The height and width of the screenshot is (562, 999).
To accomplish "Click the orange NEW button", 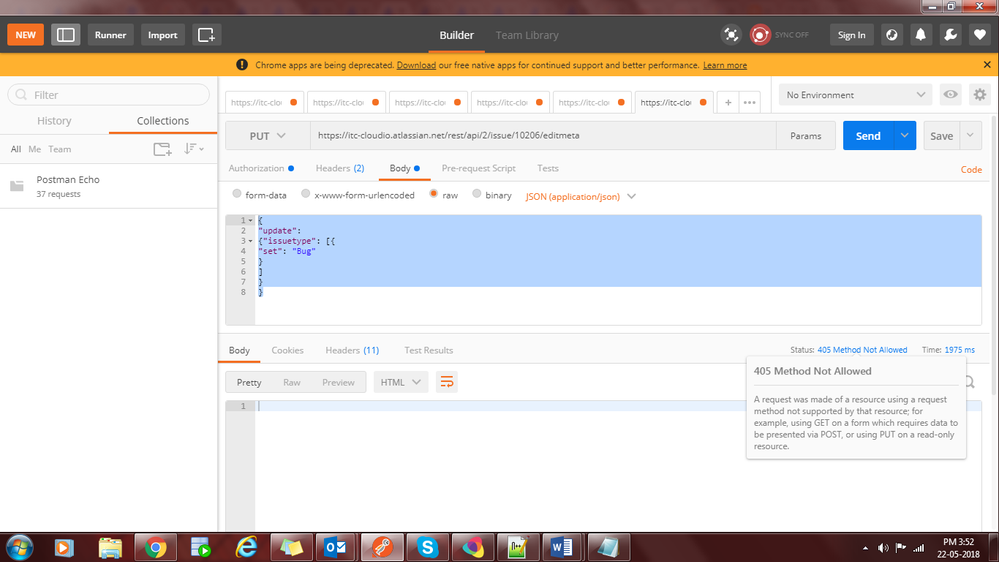I will 25,35.
